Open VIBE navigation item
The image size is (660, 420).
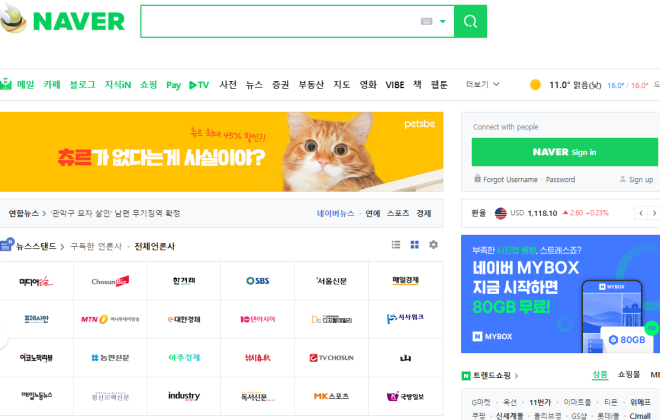tap(395, 85)
